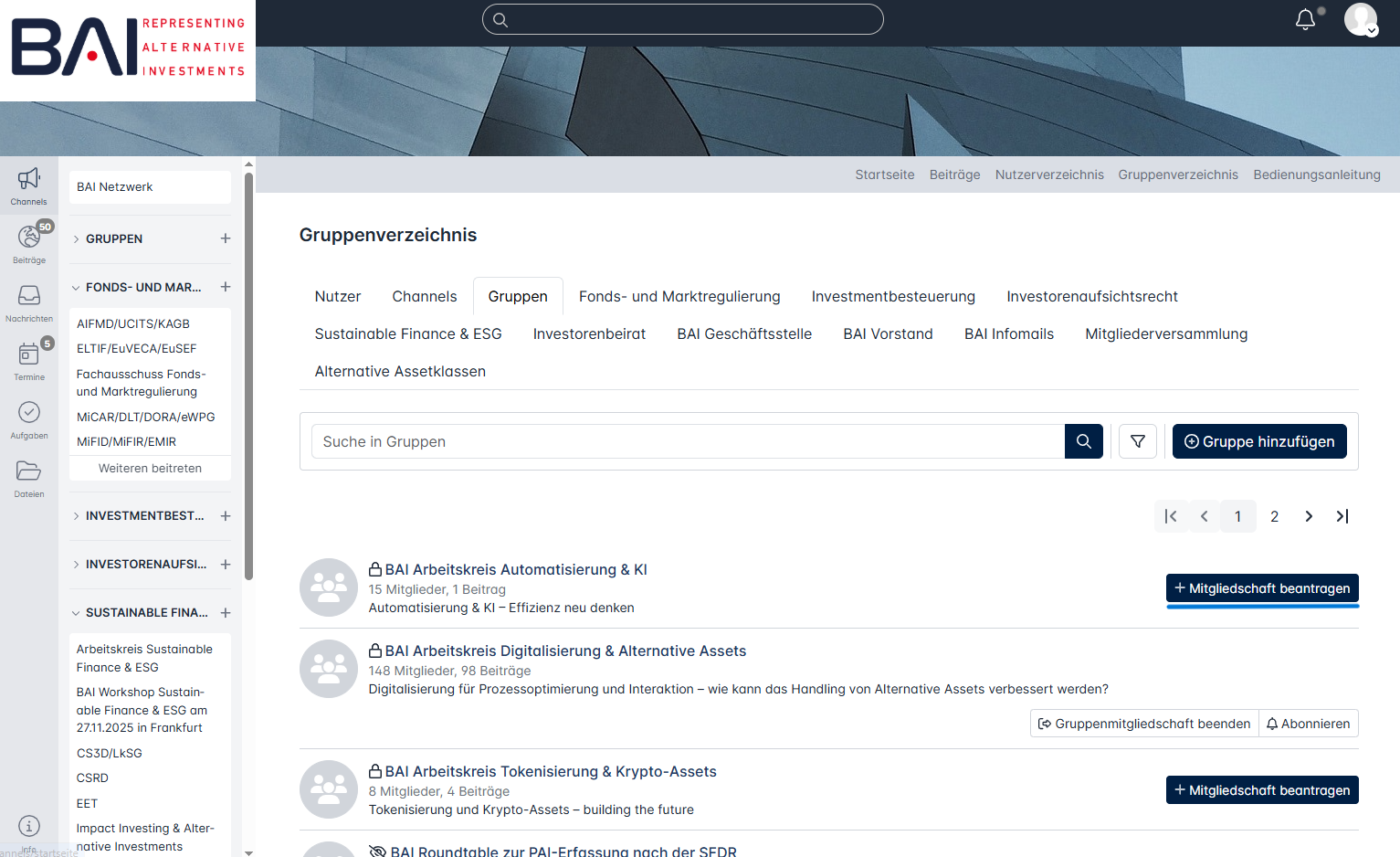Screen dimensions: 1400x857
Task: Click the notification bell icon
Action: click(1305, 19)
